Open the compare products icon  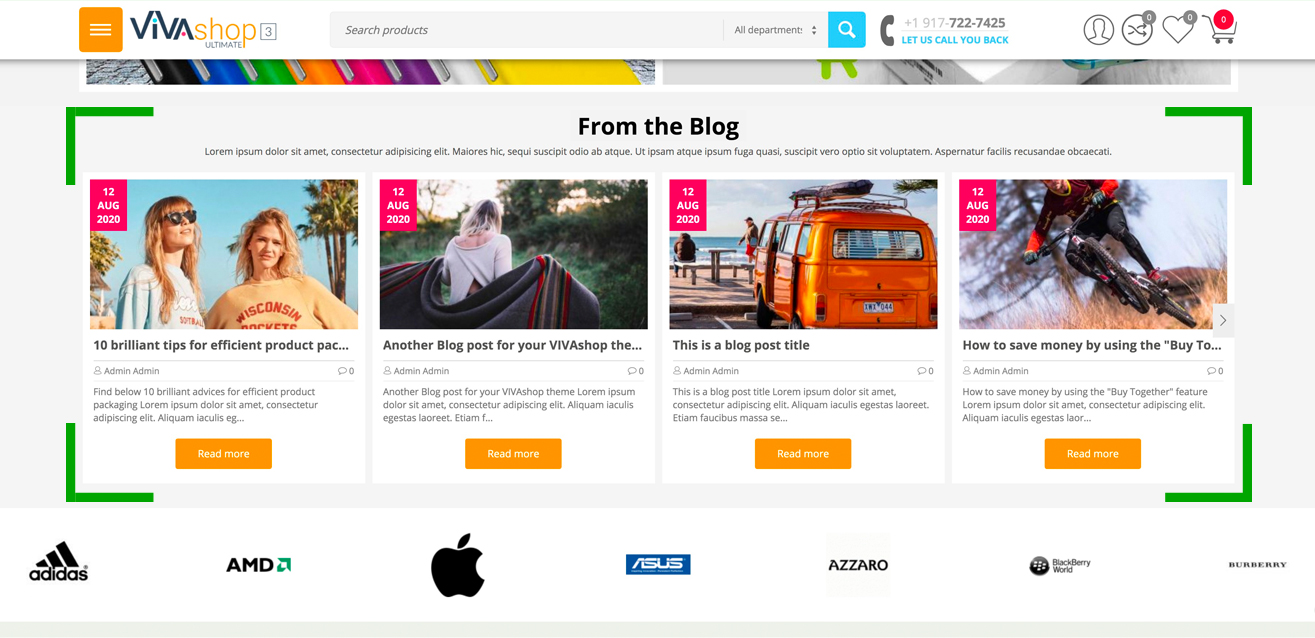(x=1137, y=30)
